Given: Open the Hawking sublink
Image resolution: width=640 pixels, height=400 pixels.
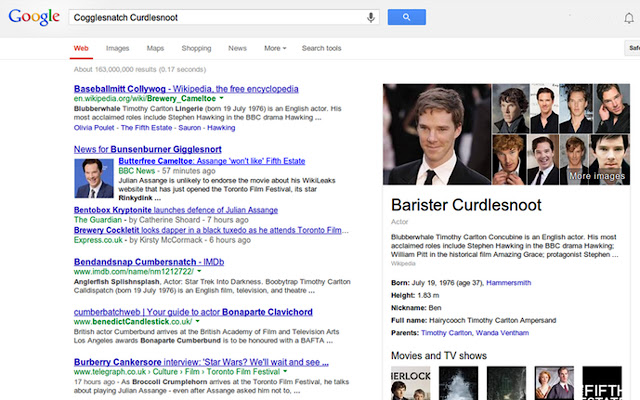Looking at the screenshot, I should tap(221, 128).
